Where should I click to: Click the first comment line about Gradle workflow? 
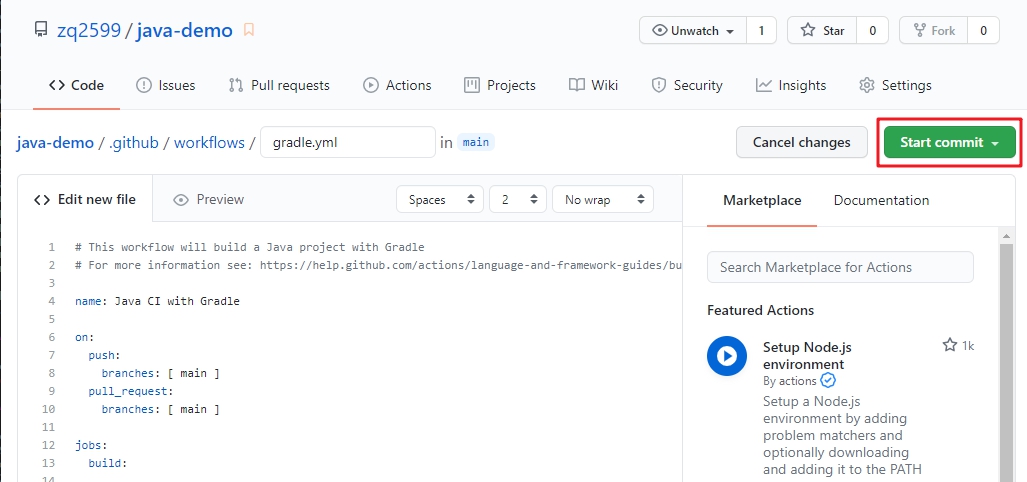[250, 247]
